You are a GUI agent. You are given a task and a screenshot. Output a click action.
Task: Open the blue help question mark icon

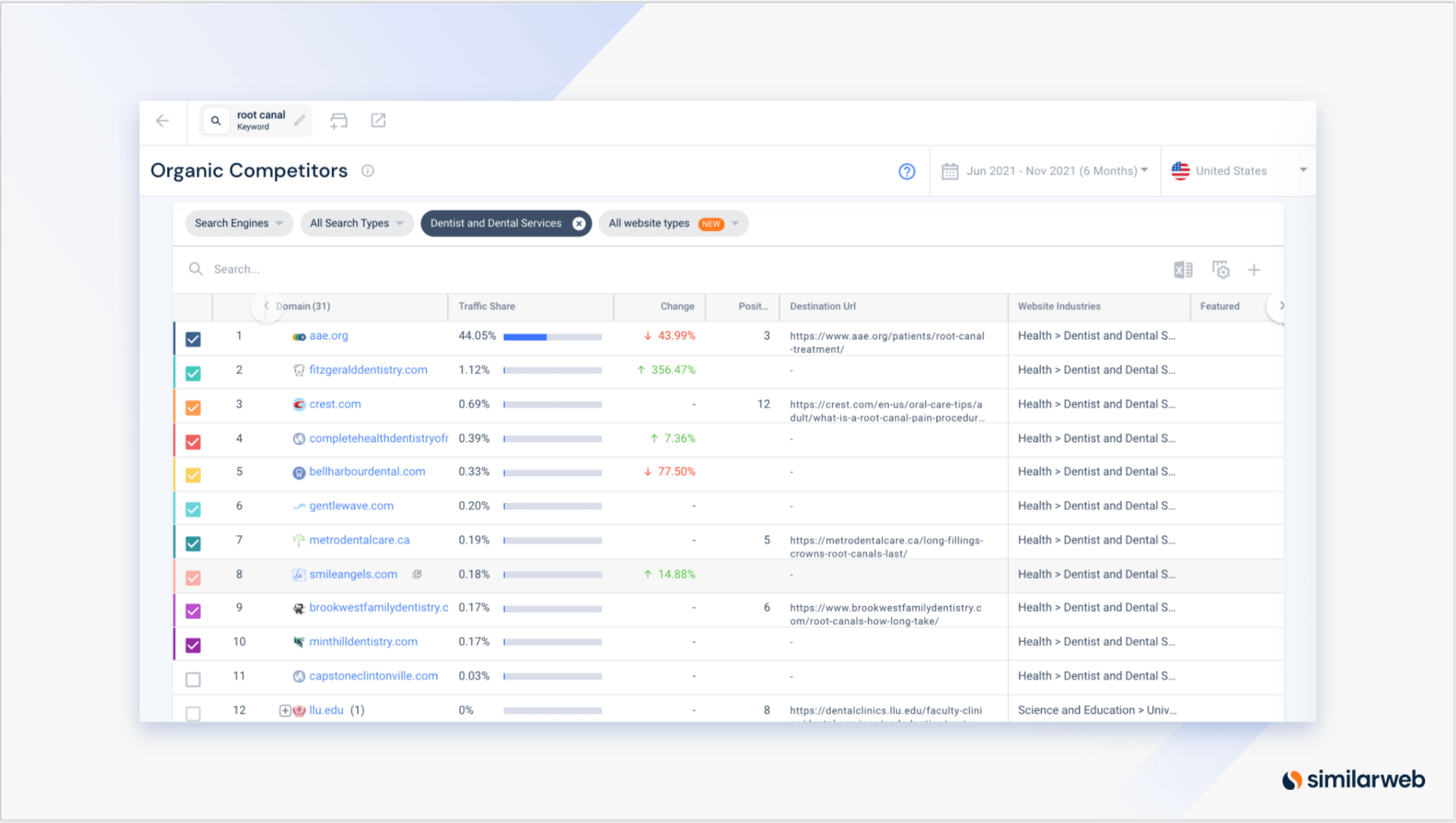coord(907,171)
